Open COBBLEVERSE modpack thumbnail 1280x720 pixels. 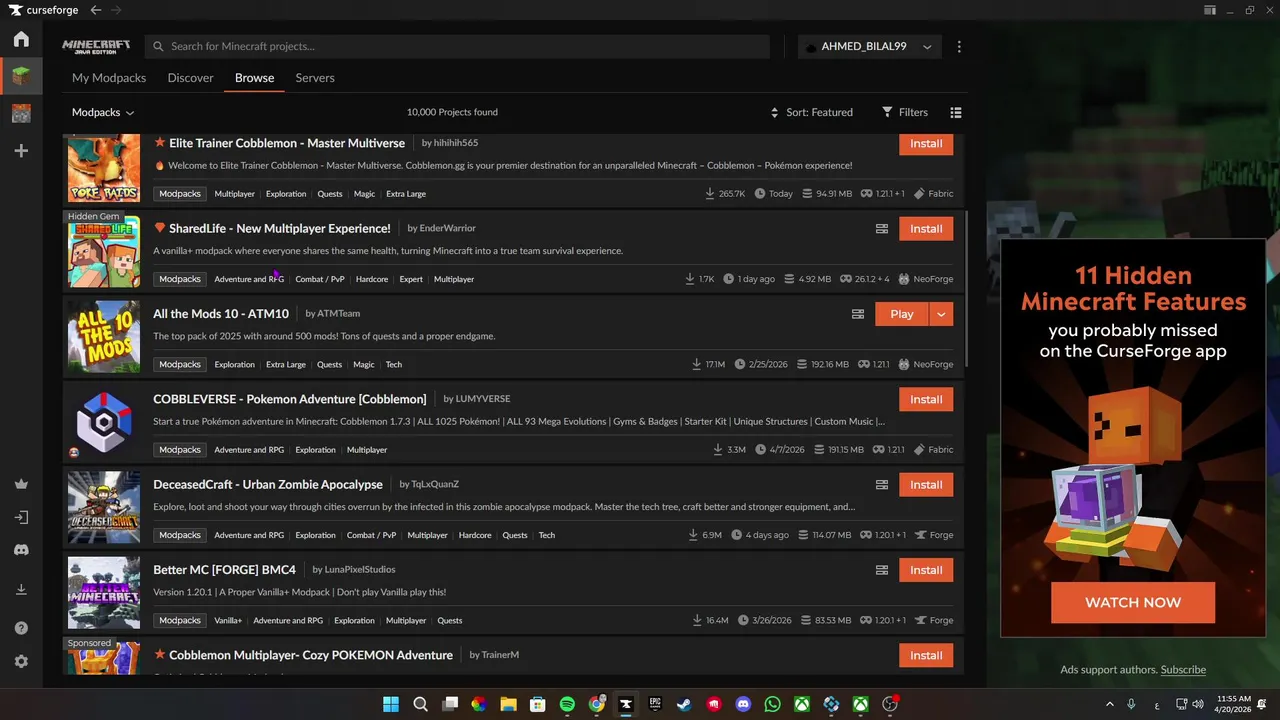[x=104, y=422]
